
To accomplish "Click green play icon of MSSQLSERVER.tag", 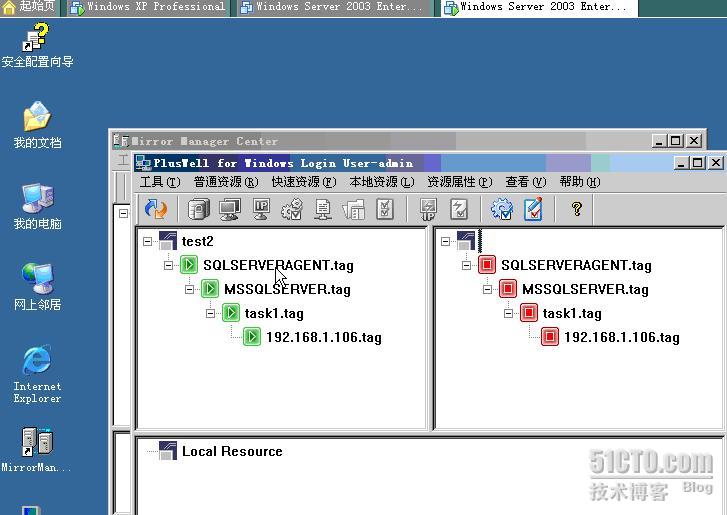I will (210, 289).
